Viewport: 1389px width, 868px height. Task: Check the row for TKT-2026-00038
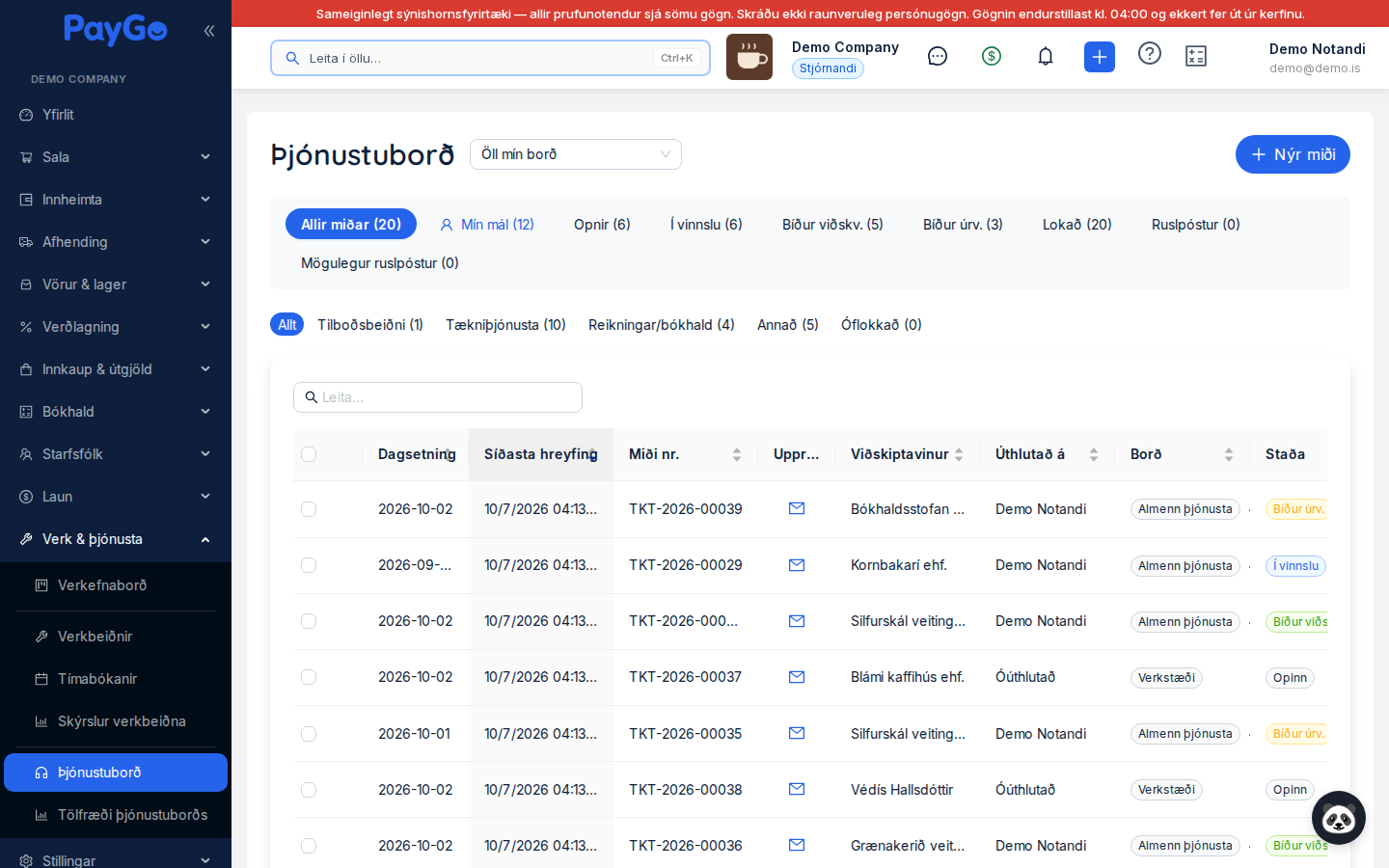coord(309,790)
